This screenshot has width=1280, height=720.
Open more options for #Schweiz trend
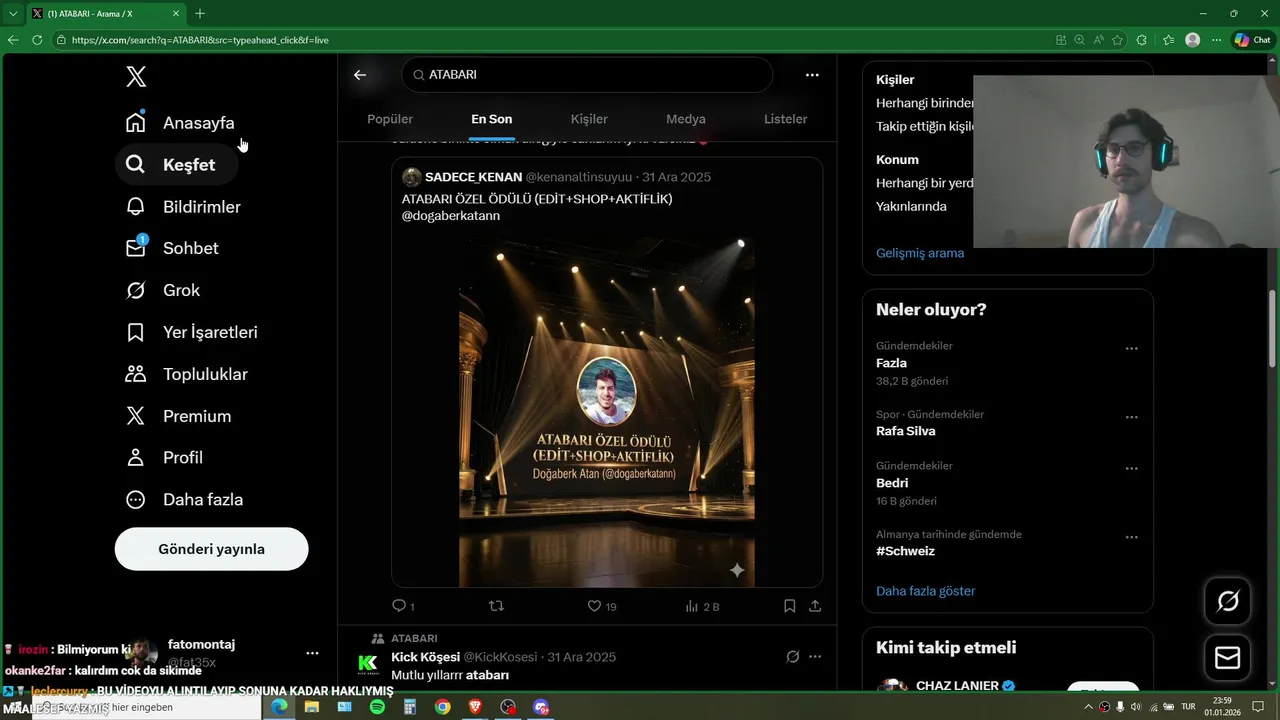click(x=1131, y=537)
